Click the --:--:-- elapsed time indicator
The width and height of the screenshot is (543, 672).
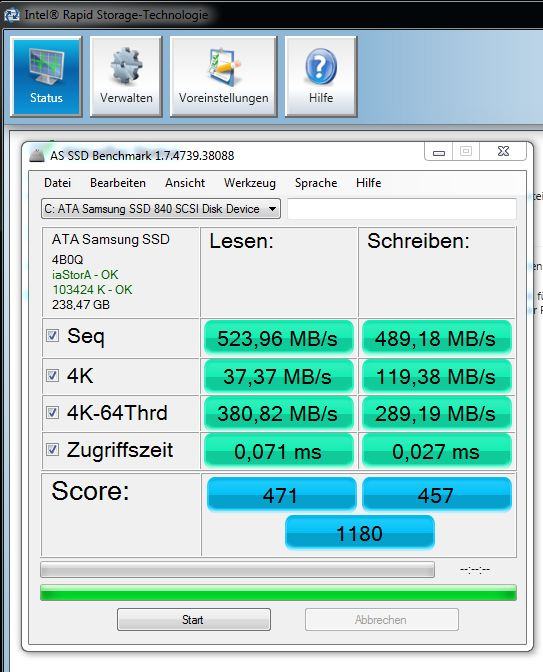pyautogui.click(x=475, y=570)
